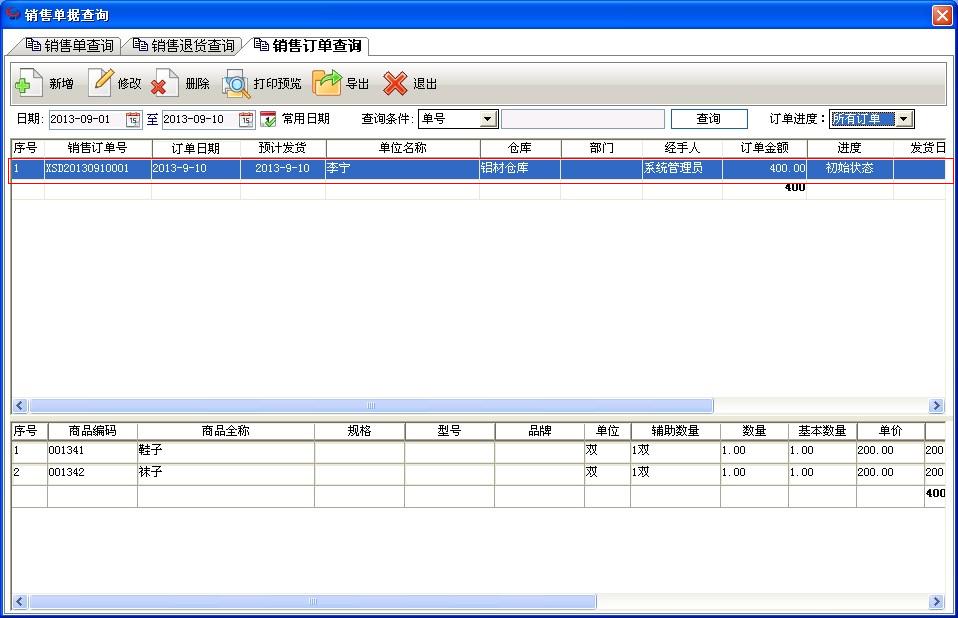958x618 pixels.
Task: Switch to 销售单查询 tab
Action: click(x=70, y=46)
